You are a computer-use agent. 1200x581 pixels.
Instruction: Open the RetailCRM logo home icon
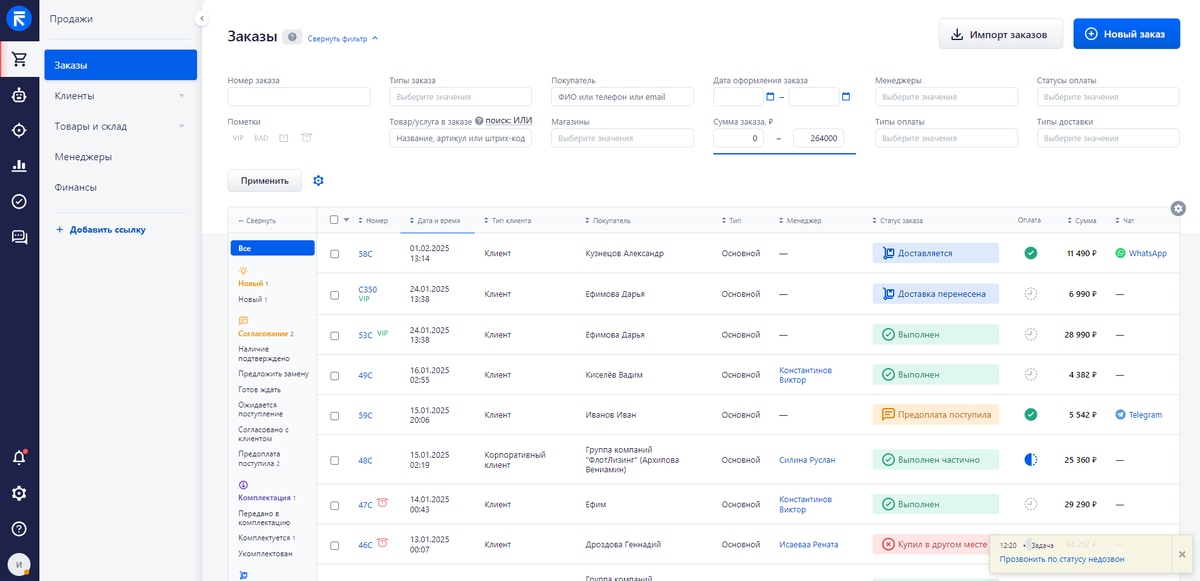19,18
